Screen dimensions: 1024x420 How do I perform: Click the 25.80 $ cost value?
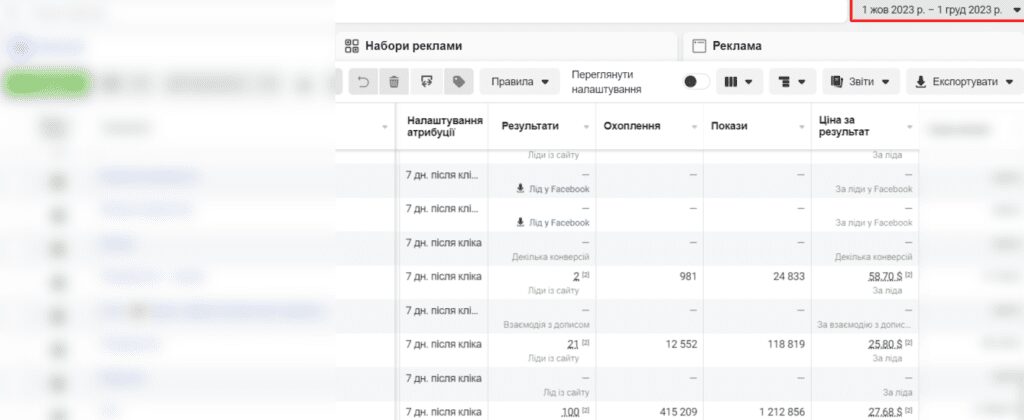885,345
